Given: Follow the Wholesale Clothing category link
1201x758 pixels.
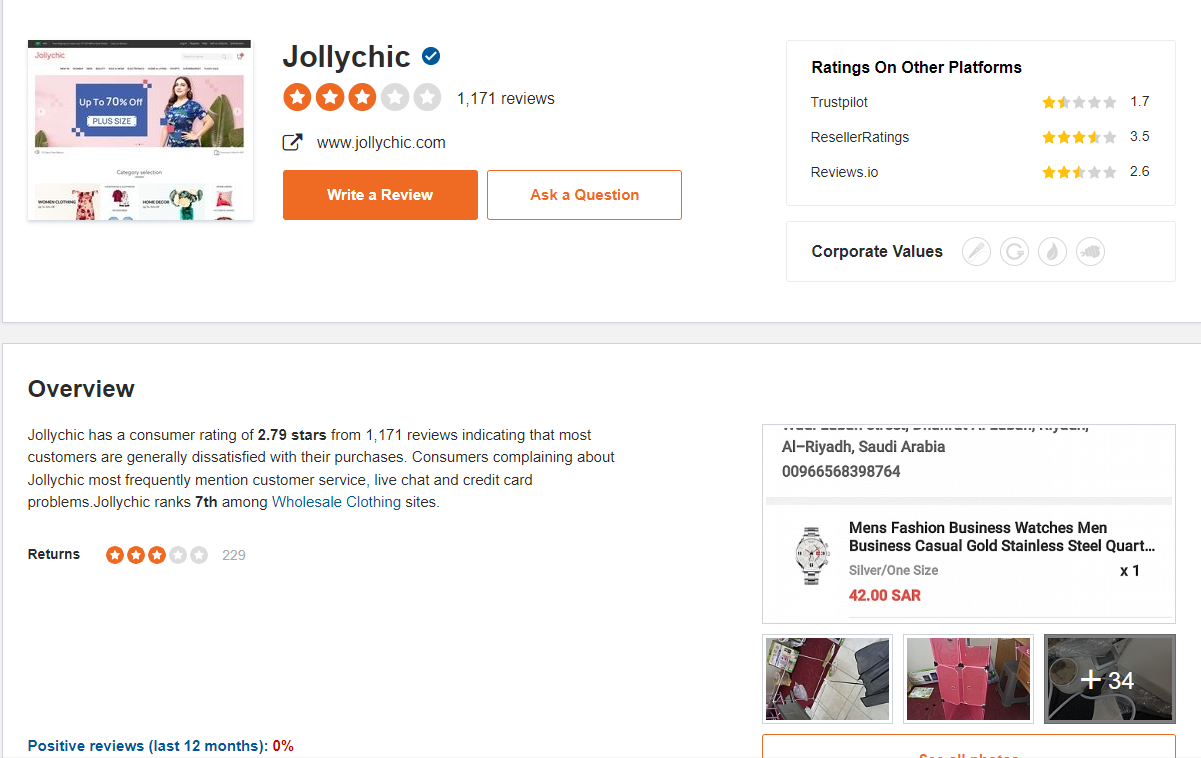Looking at the screenshot, I should [336, 502].
